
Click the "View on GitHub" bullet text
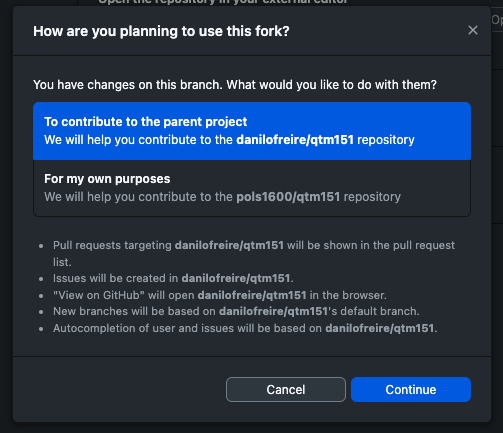point(220,295)
